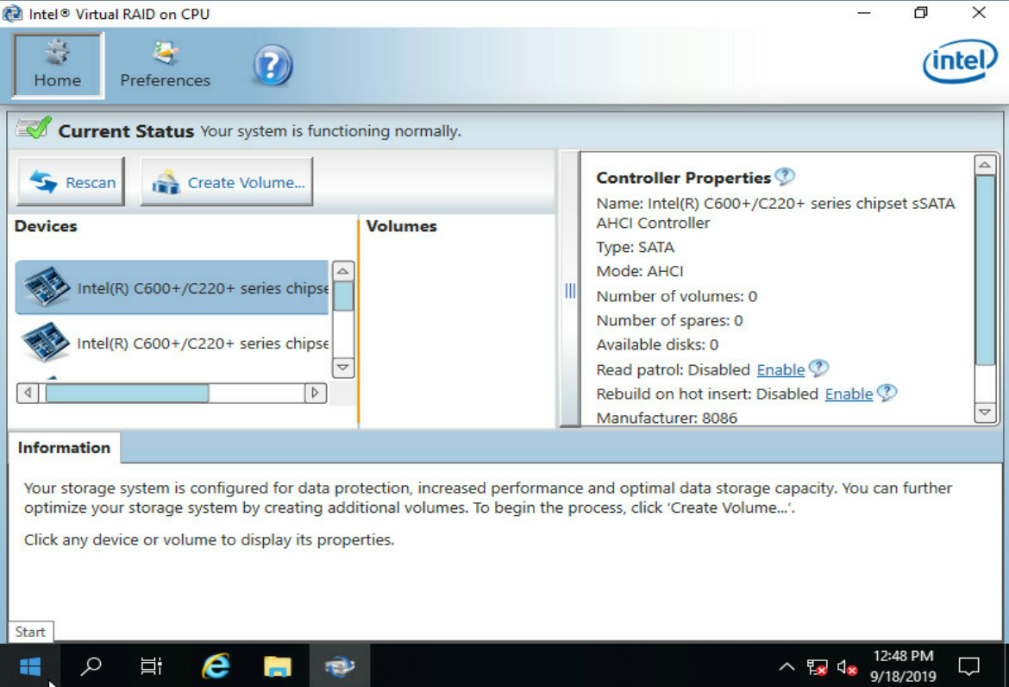Screen dimensions: 1009x687
Task: Switch to the Information tab
Action: (x=64, y=447)
